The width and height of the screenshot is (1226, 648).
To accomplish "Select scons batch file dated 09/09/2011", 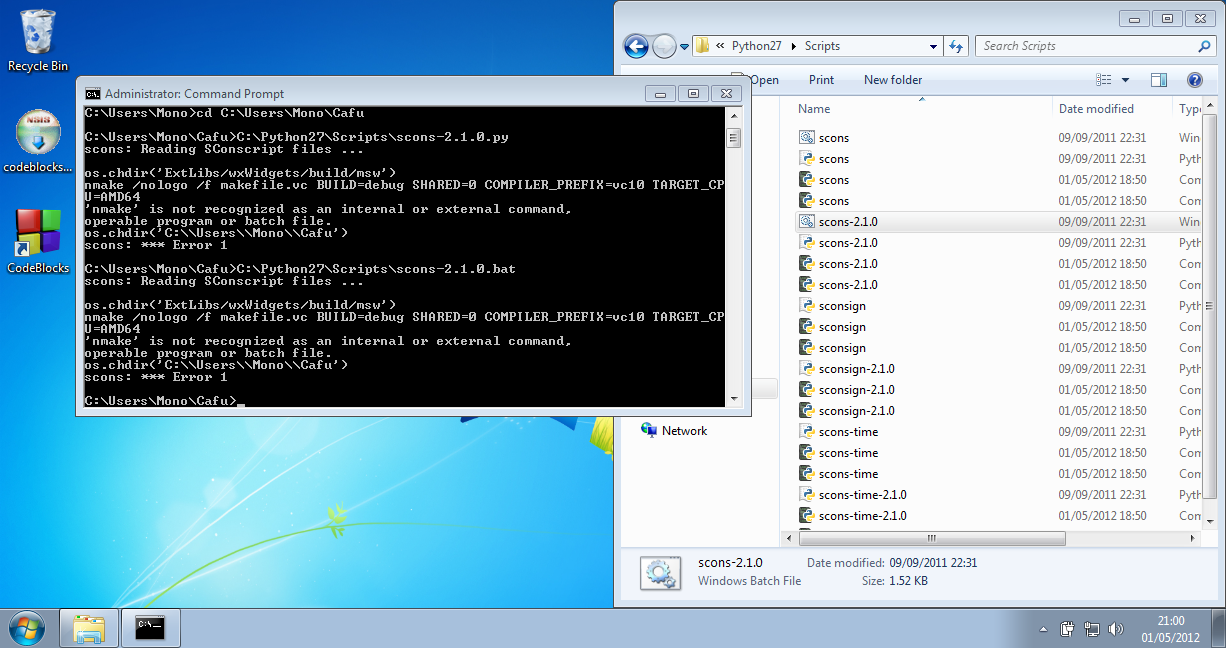I will click(833, 138).
